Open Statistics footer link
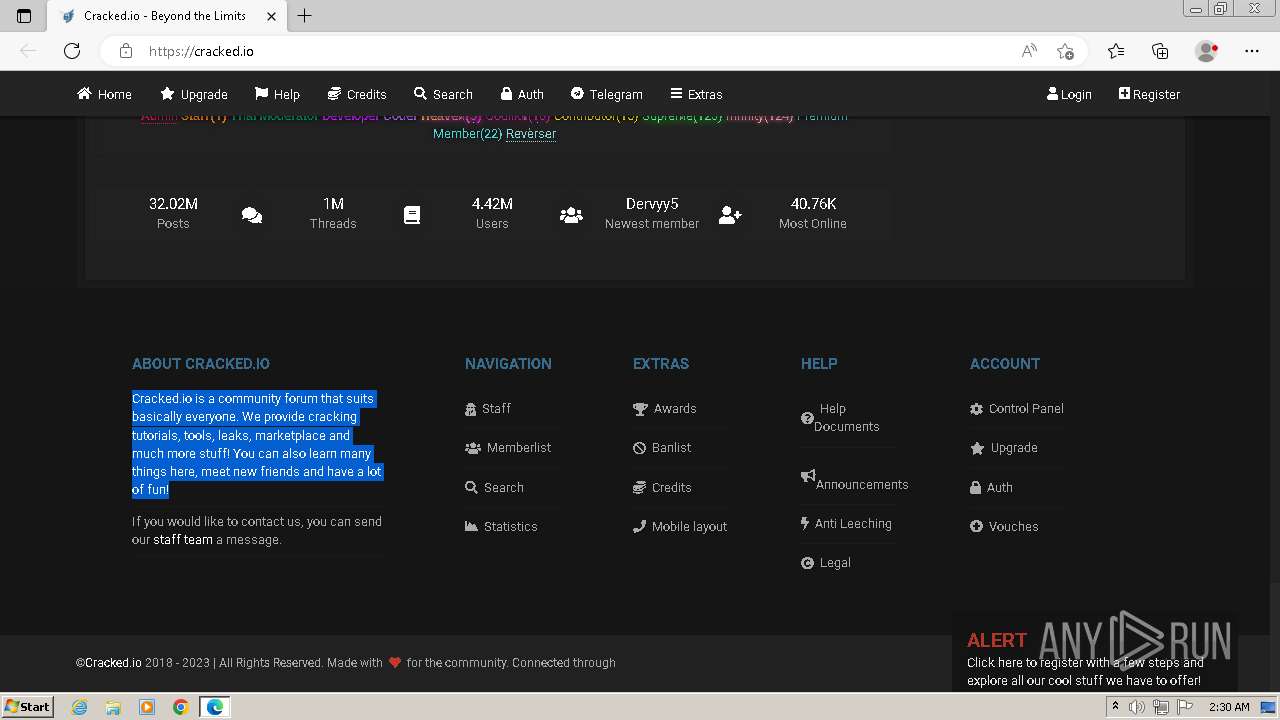Viewport: 1280px width, 720px height. pyautogui.click(x=501, y=527)
